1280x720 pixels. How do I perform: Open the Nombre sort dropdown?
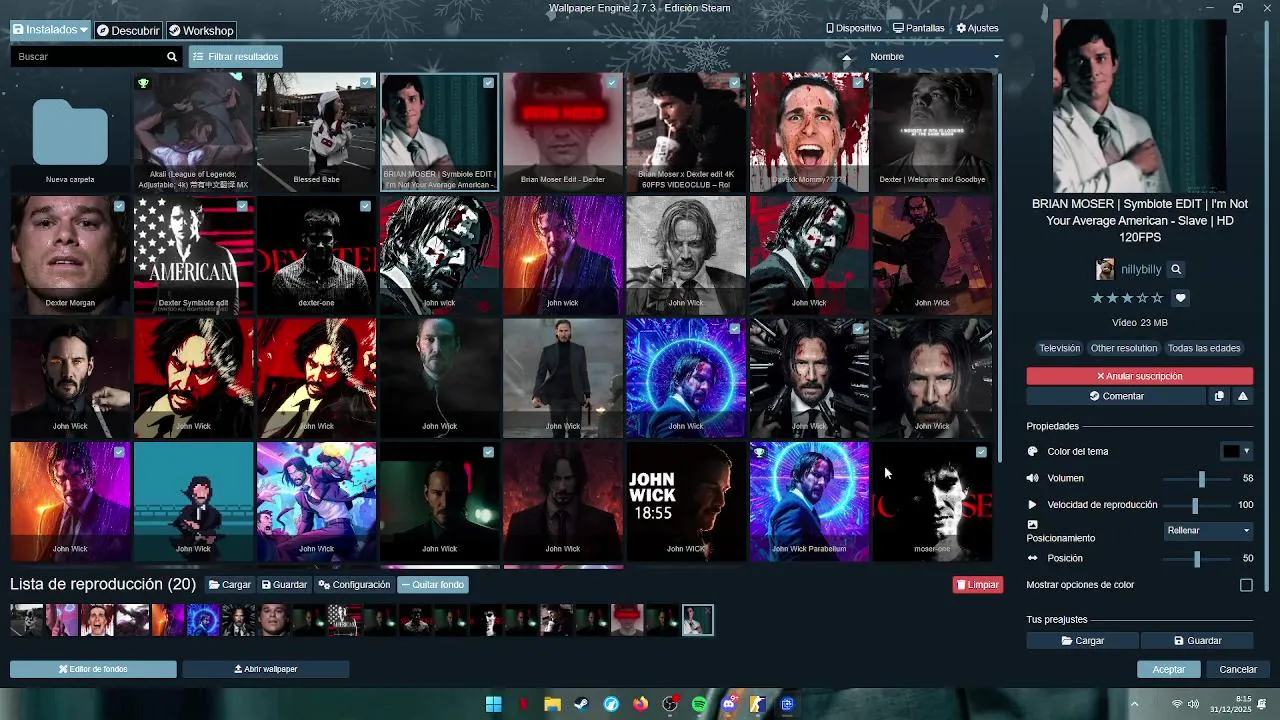(933, 57)
